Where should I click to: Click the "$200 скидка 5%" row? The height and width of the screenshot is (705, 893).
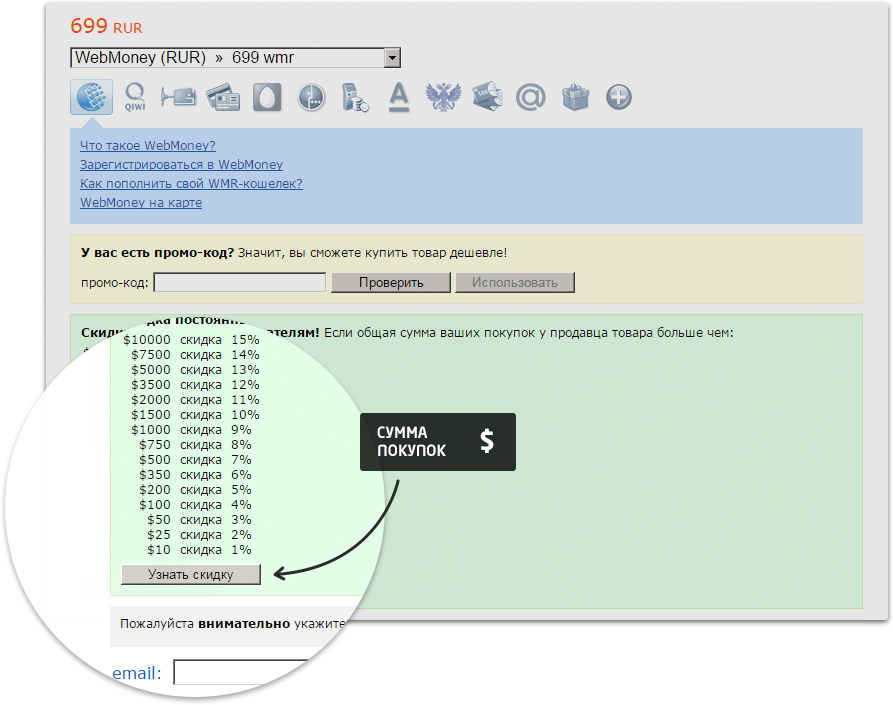pyautogui.click(x=195, y=490)
